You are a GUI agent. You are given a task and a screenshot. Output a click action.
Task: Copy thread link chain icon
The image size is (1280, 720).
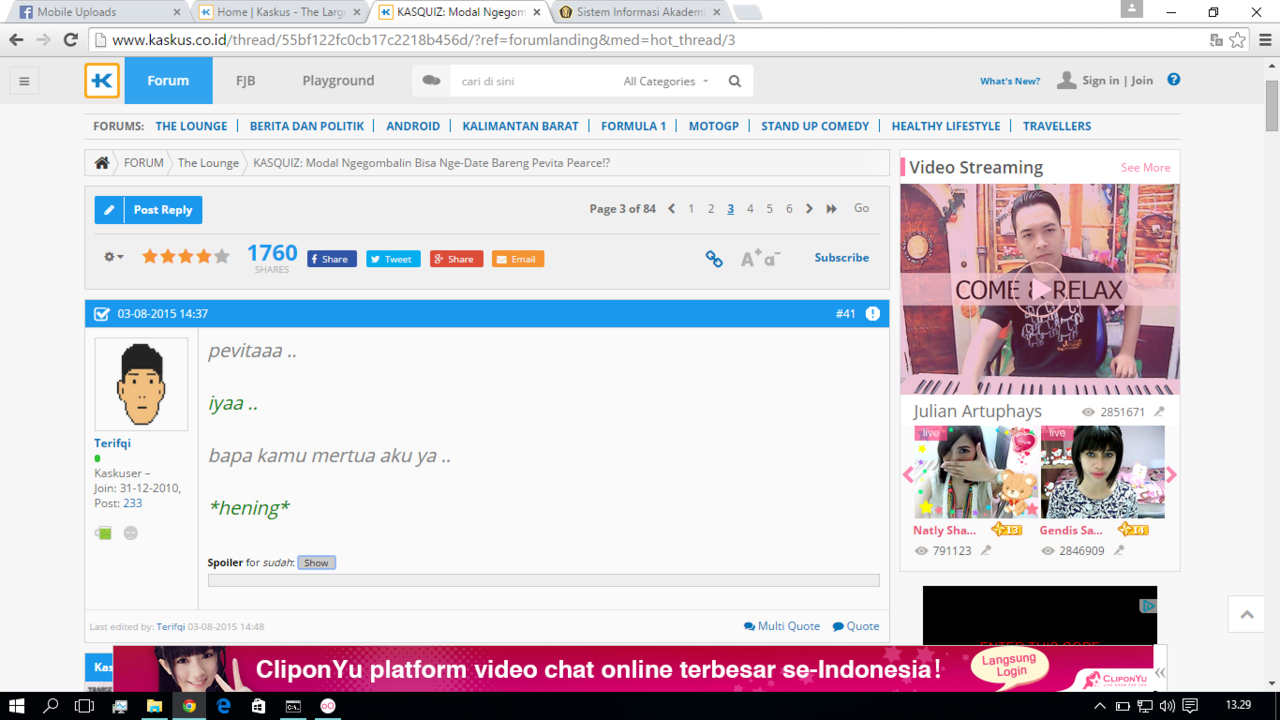[x=714, y=259]
